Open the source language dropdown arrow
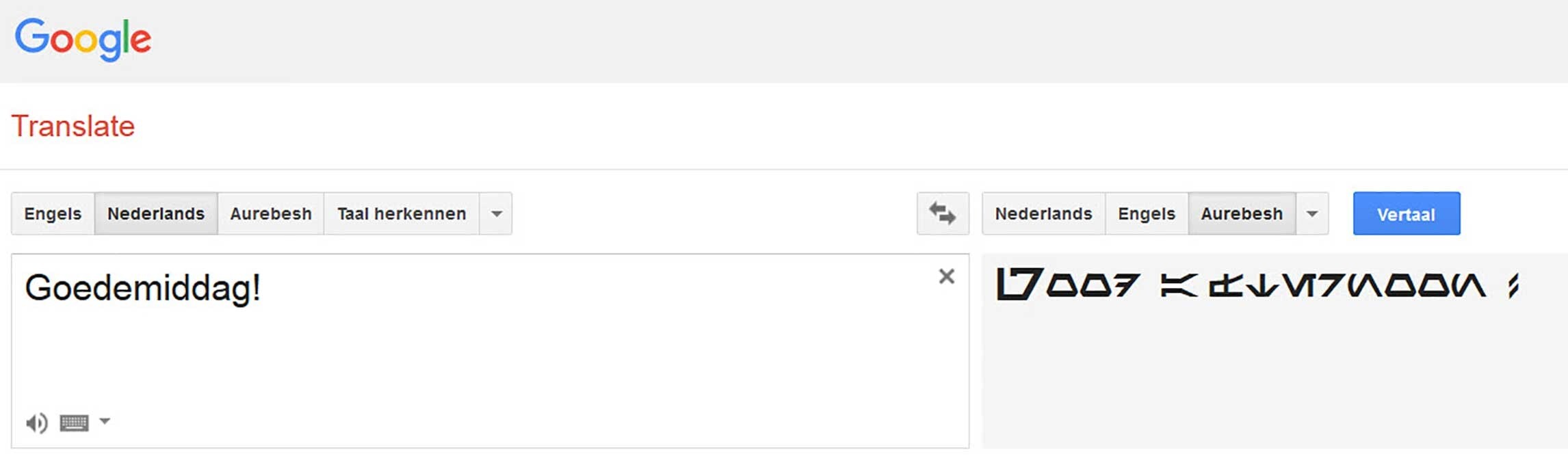The width and height of the screenshot is (1568, 474). [497, 213]
